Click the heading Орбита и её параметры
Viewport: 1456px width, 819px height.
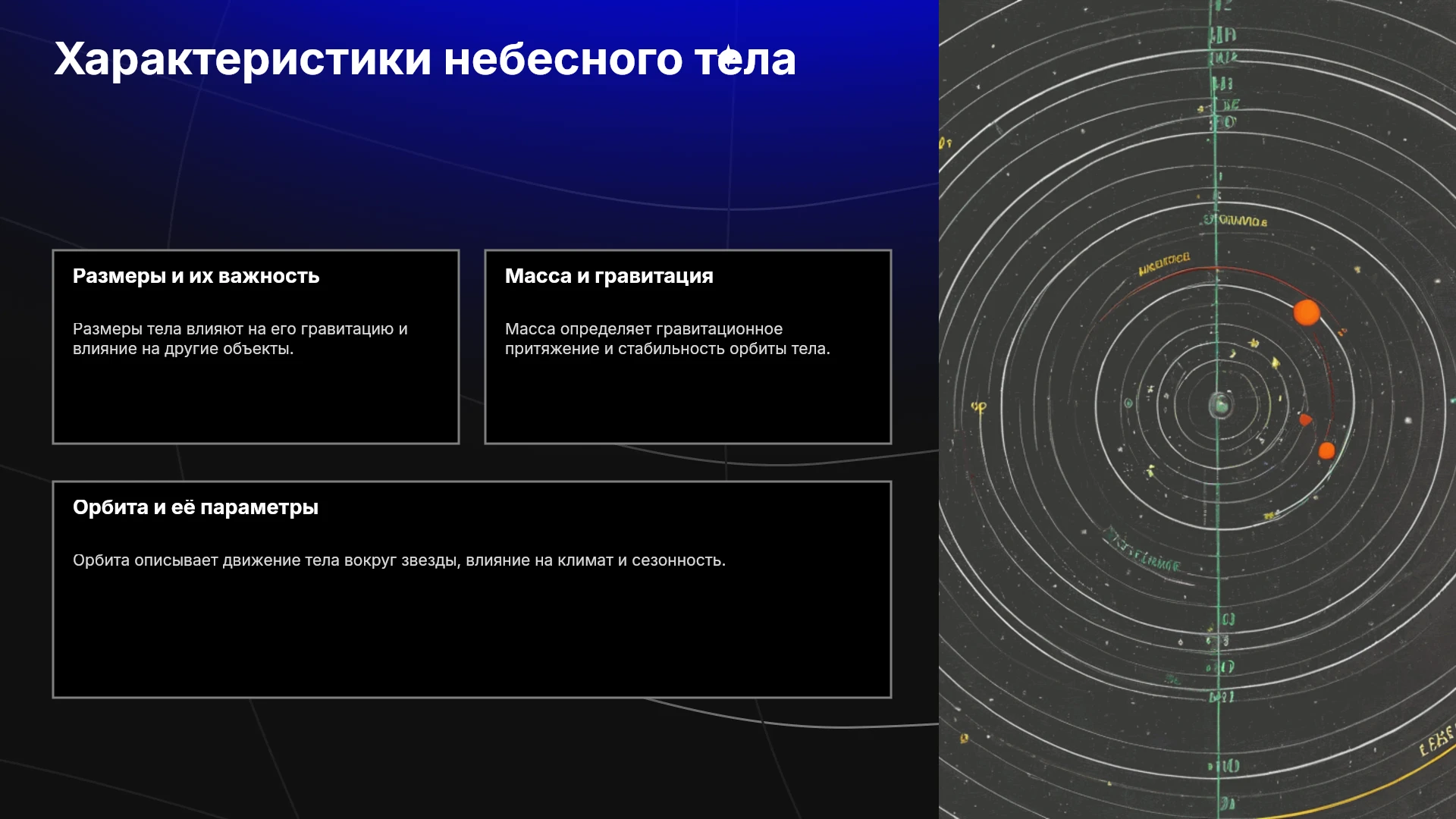tap(196, 507)
